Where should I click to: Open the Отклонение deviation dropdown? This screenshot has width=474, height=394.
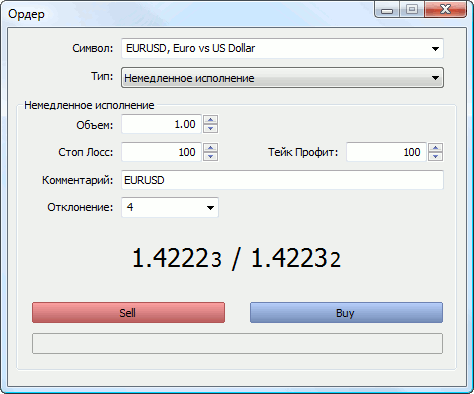(x=210, y=208)
